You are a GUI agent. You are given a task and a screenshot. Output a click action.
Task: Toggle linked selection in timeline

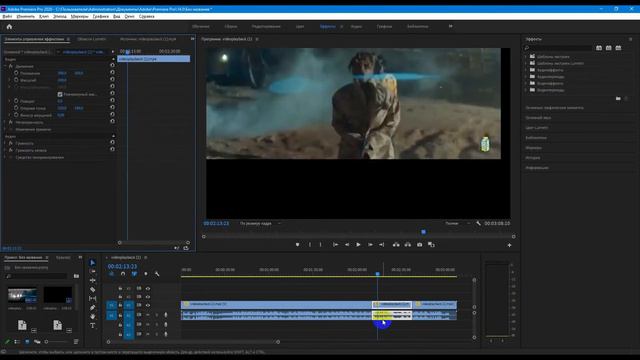coord(134,274)
